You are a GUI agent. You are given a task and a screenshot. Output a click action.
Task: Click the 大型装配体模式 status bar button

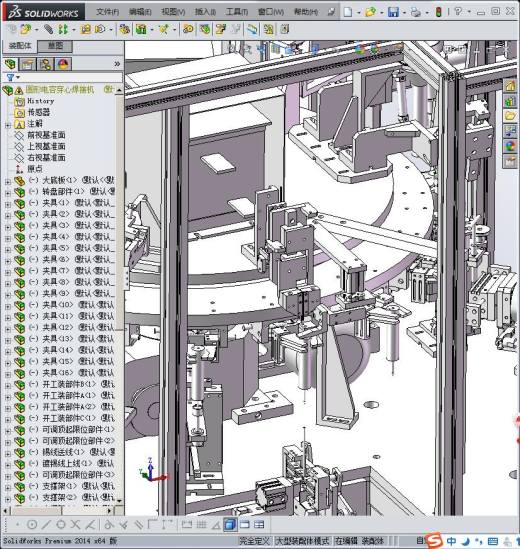(x=303, y=541)
